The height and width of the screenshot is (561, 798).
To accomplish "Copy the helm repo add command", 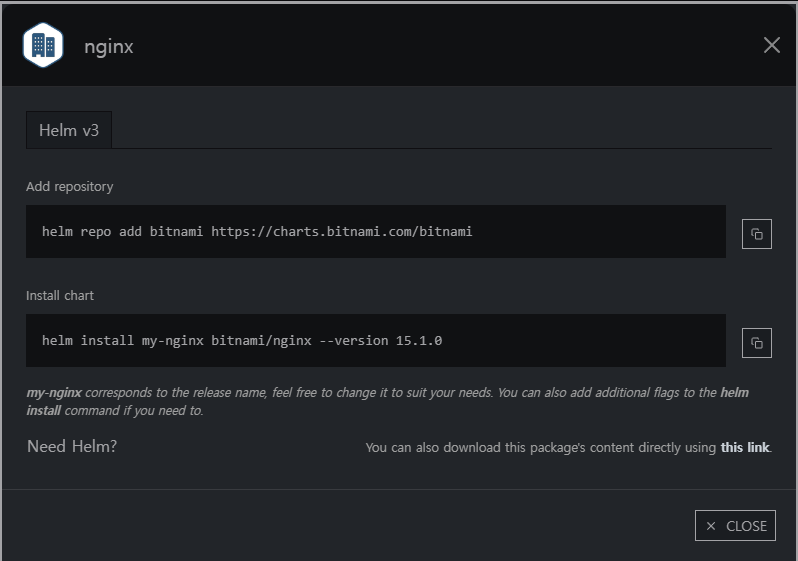I will [756, 234].
